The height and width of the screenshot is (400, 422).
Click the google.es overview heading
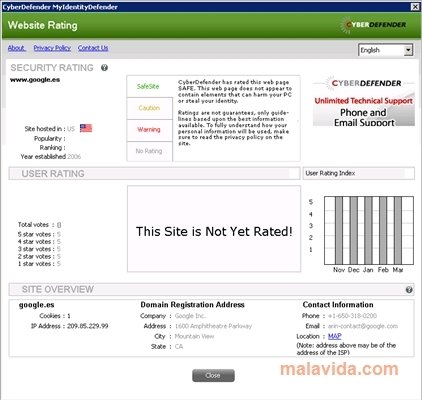pyautogui.click(x=36, y=305)
